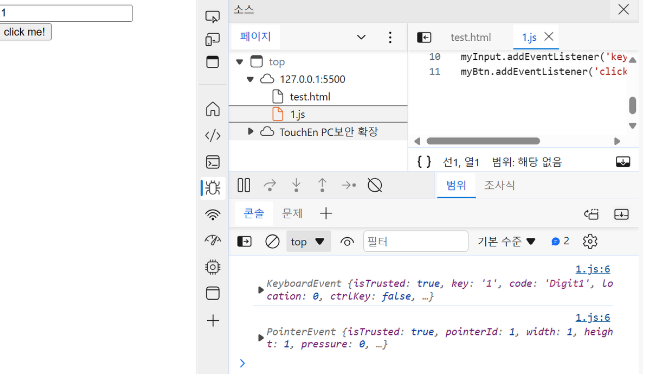
Task: Open the Network wifi icon tool
Action: 213,214
